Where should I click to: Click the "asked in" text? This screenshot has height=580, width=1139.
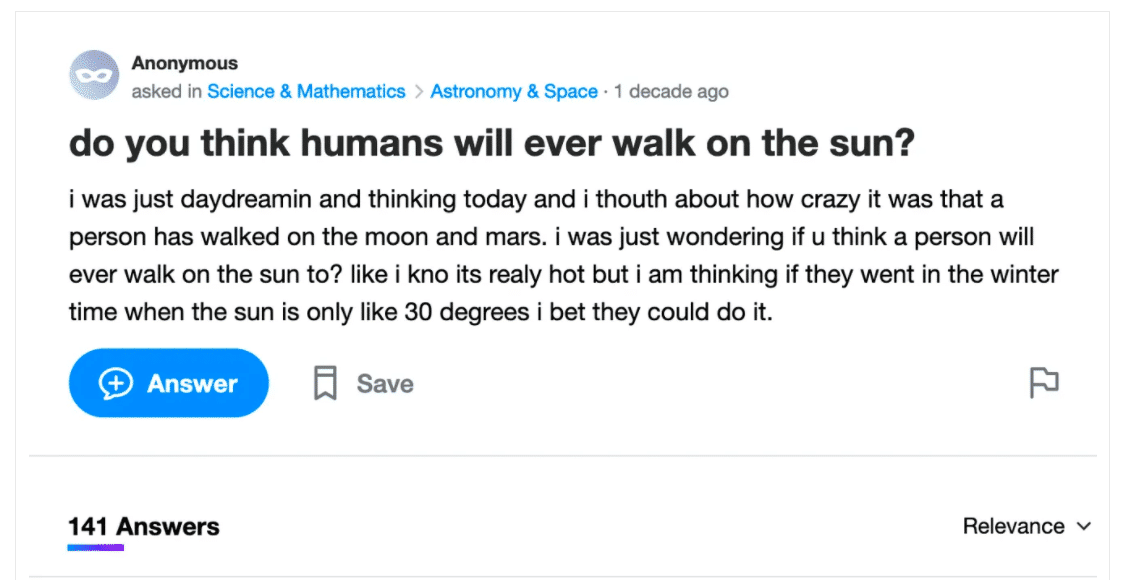point(166,92)
